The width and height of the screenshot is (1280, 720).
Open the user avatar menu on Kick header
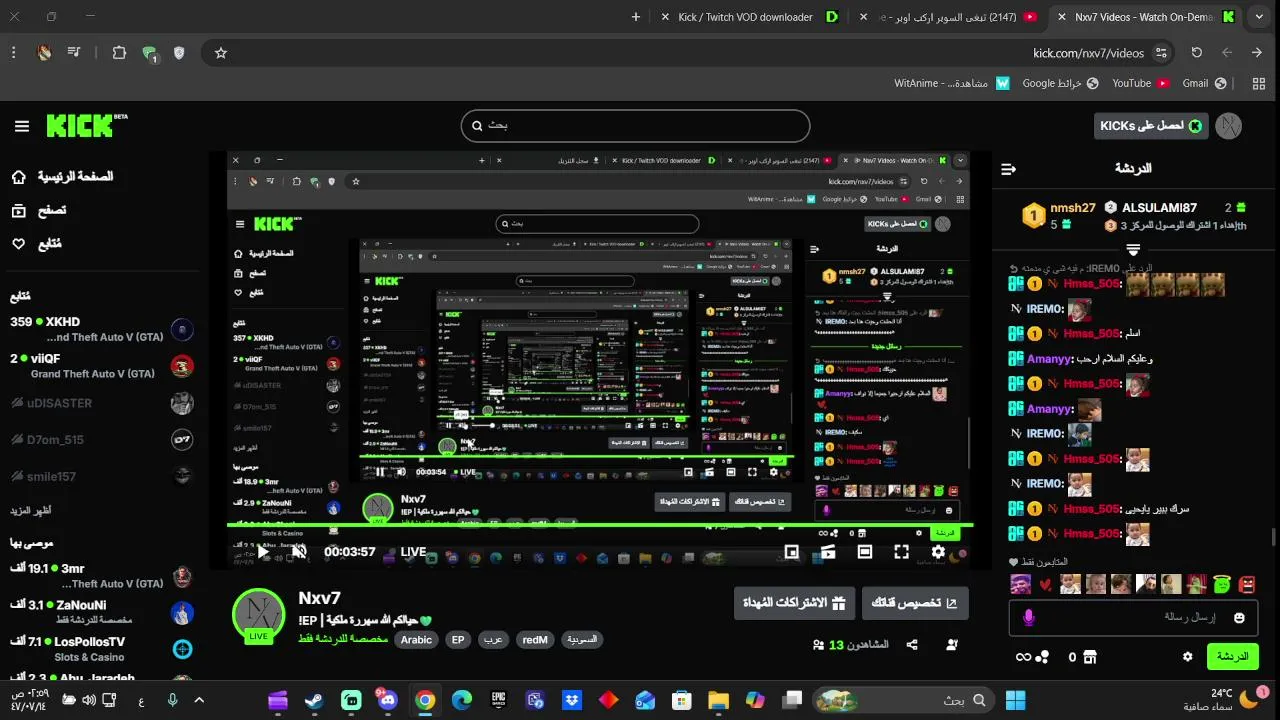1229,126
